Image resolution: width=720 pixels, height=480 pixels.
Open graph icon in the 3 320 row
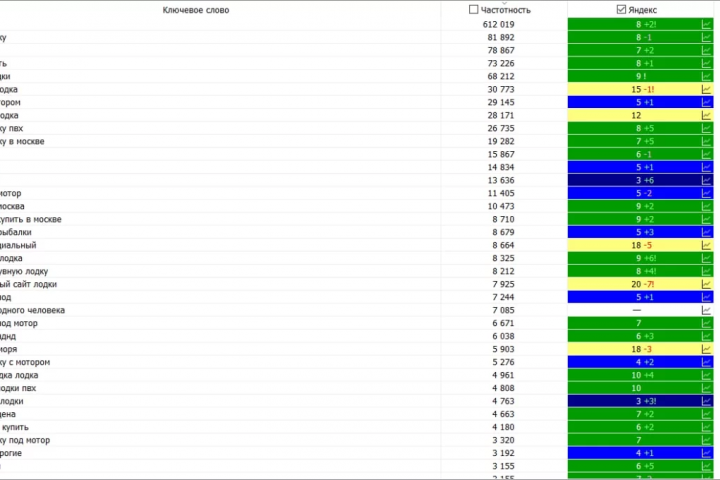[706, 440]
